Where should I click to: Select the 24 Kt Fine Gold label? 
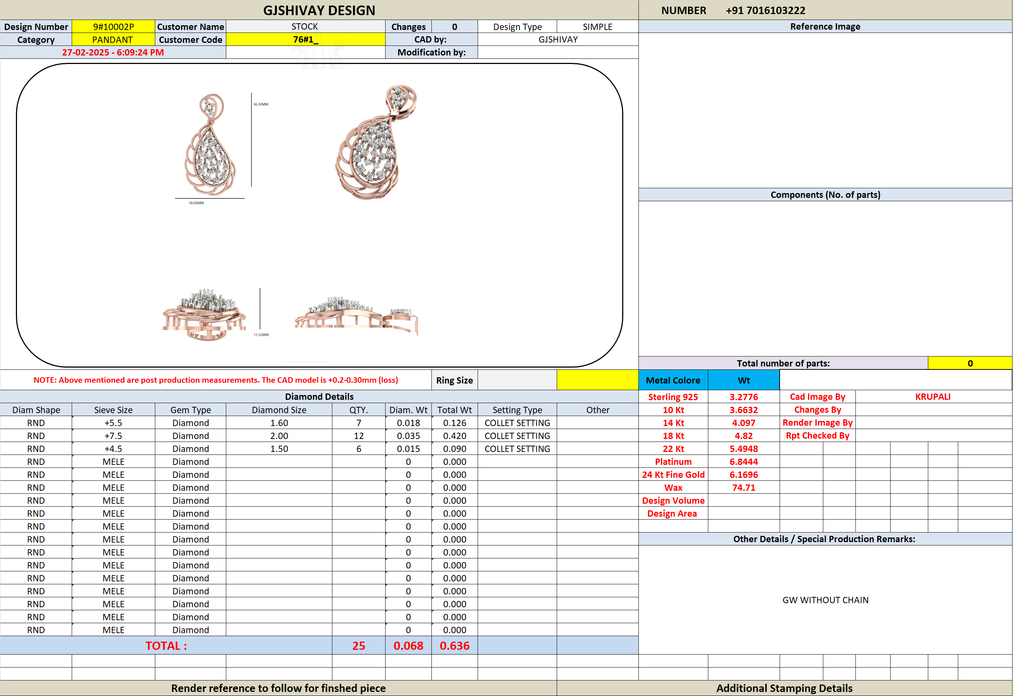(x=673, y=475)
